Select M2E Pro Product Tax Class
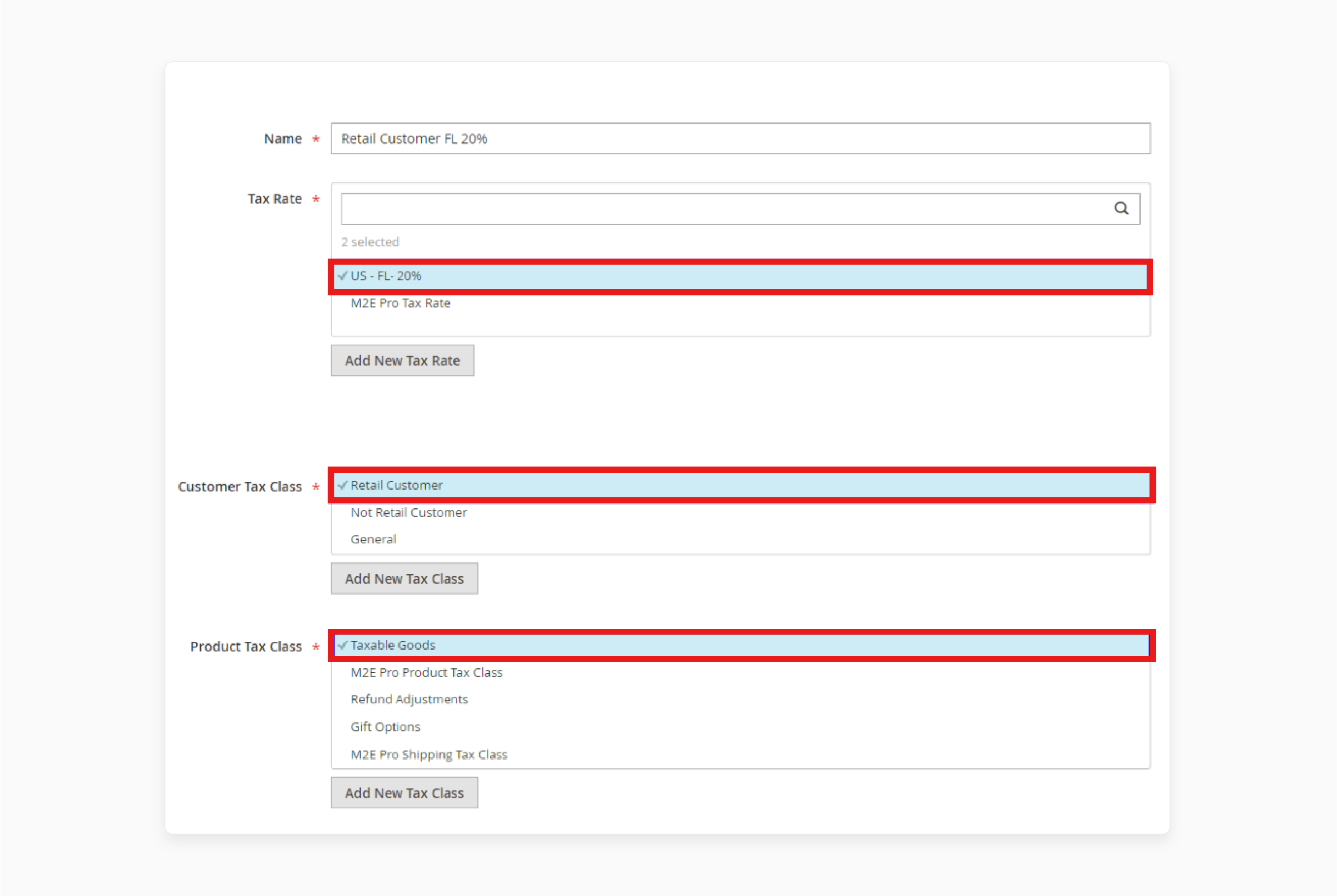Image resolution: width=1337 pixels, height=896 pixels. [x=742, y=673]
